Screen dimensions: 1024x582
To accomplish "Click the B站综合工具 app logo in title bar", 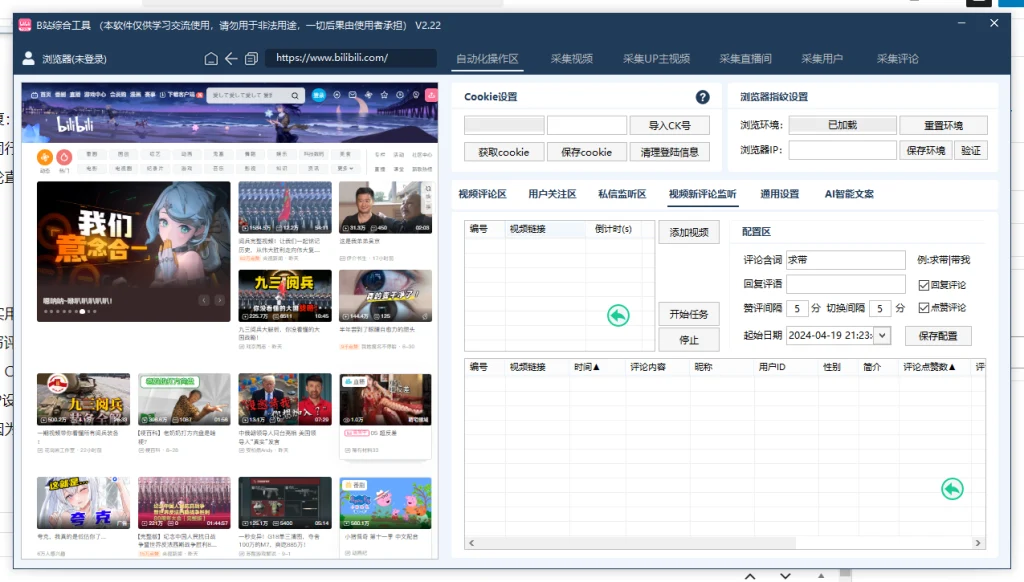I will pos(25,25).
